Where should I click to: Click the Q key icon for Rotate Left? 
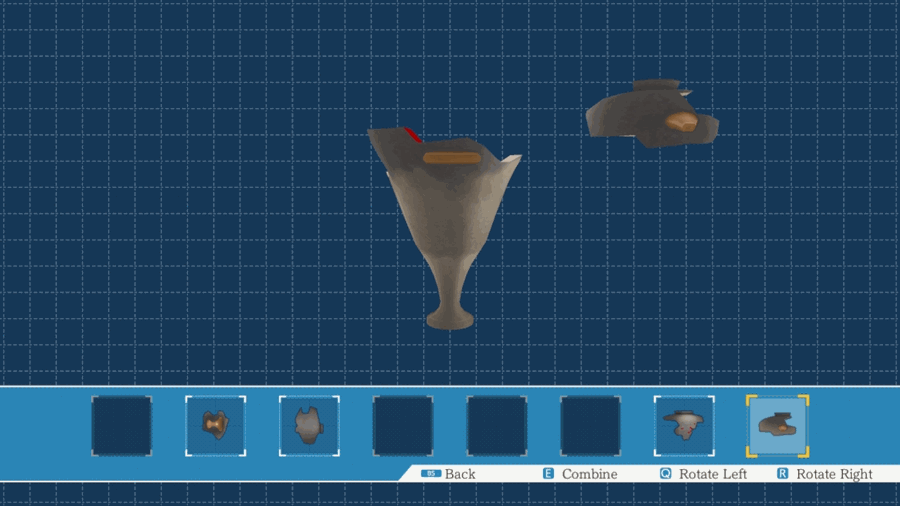(665, 473)
